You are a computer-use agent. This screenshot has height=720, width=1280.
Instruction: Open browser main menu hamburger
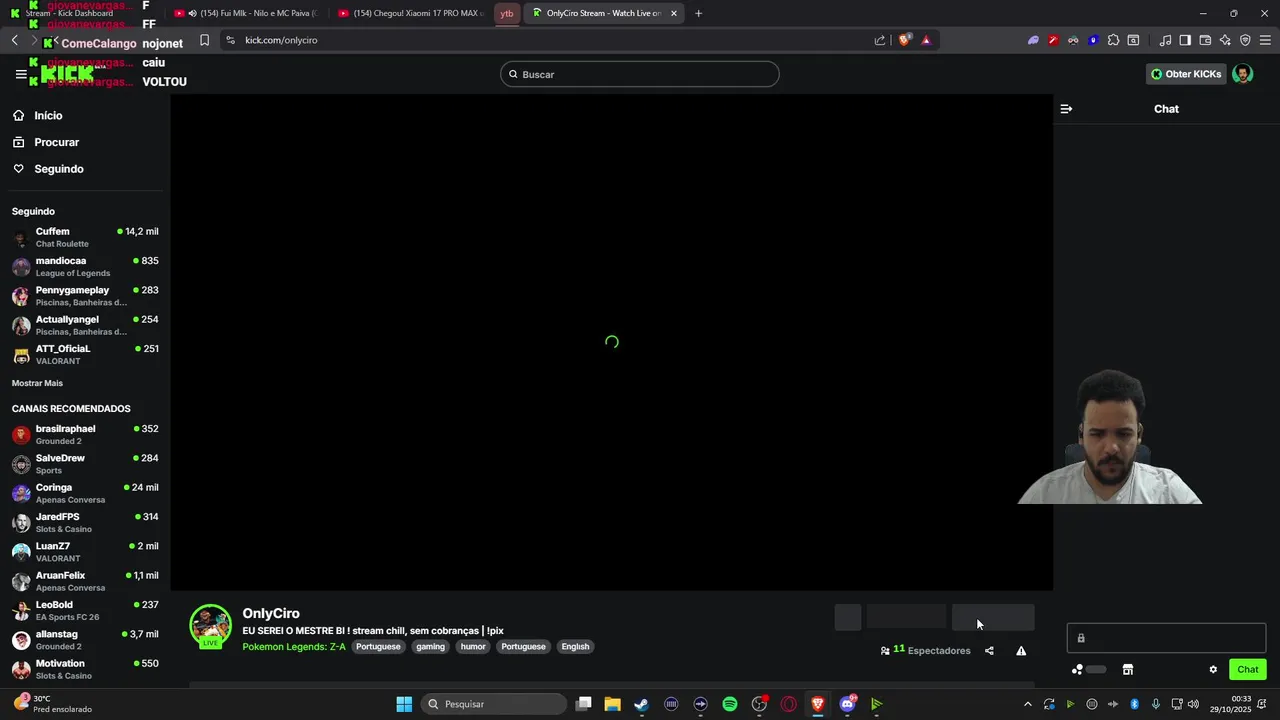(x=1265, y=40)
